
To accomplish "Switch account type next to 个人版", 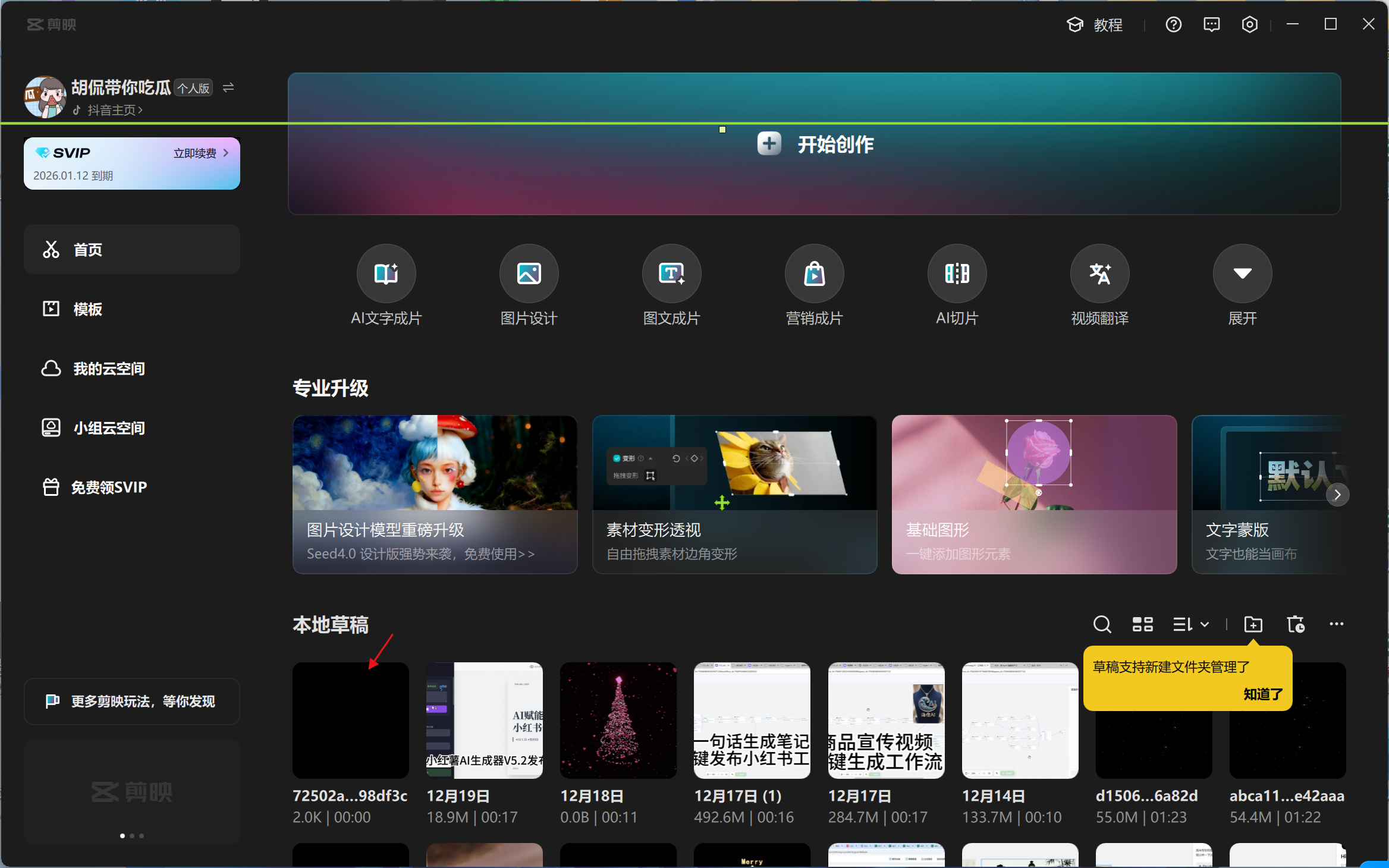I will pyautogui.click(x=228, y=88).
